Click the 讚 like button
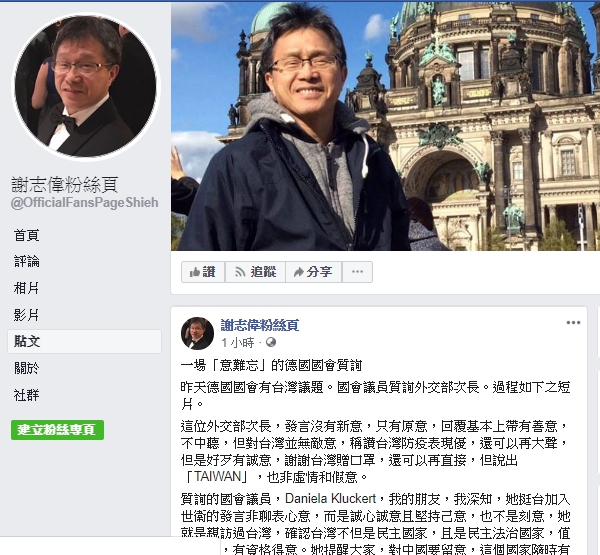The height and width of the screenshot is (555, 600). point(203,272)
